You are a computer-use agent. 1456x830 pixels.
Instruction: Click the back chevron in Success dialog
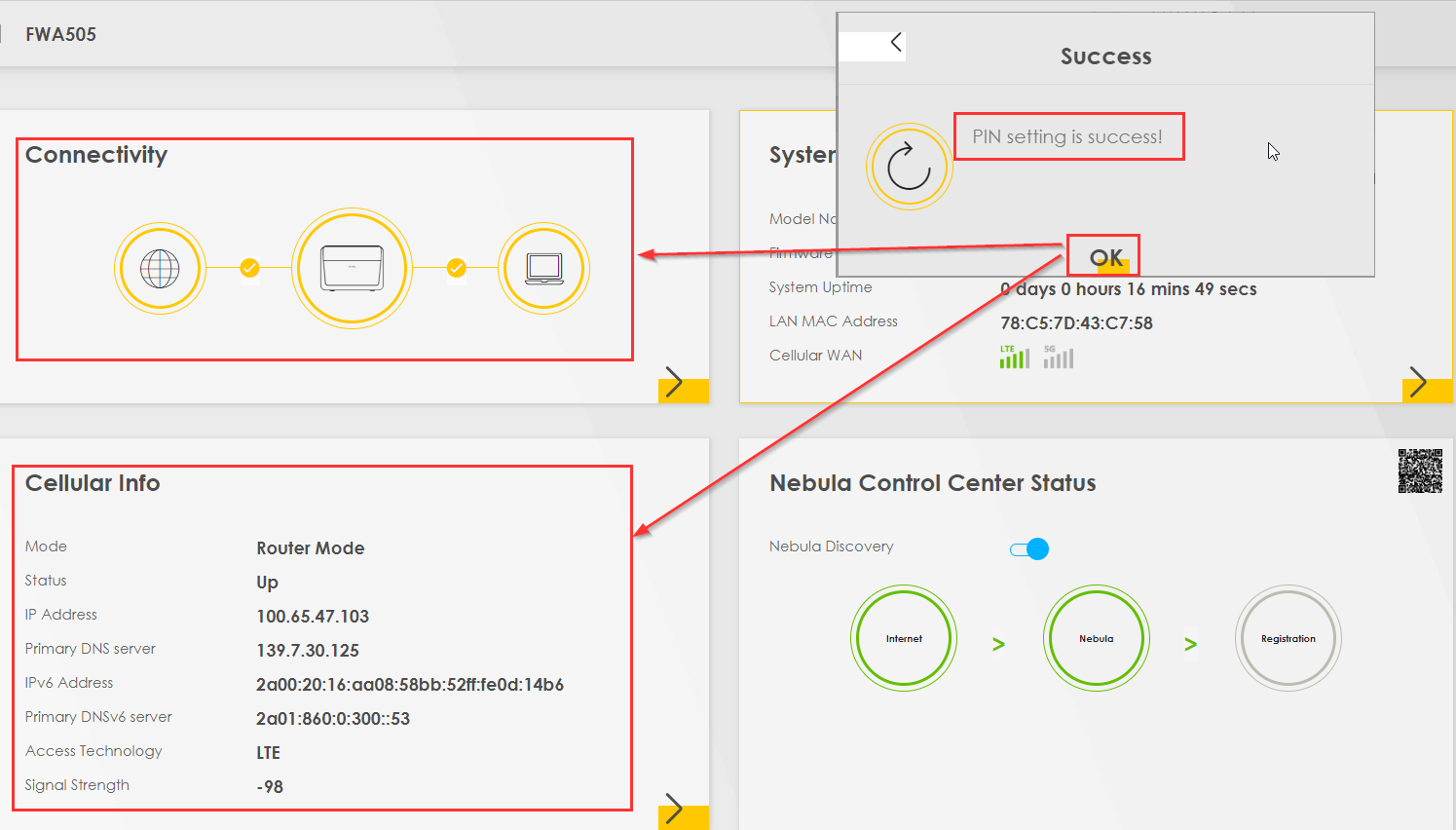pyautogui.click(x=895, y=43)
